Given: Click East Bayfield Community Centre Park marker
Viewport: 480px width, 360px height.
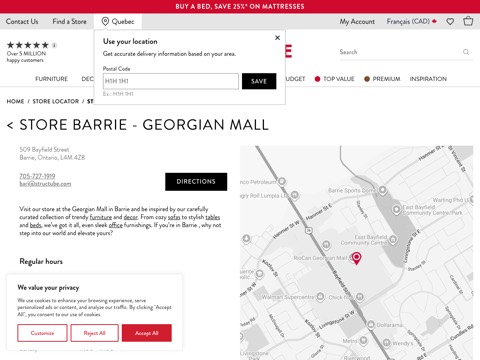Looking at the screenshot, I should coord(396,210).
